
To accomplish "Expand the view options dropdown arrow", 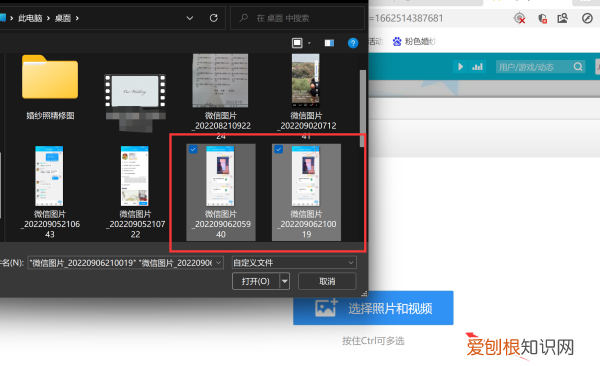I will tap(309, 43).
